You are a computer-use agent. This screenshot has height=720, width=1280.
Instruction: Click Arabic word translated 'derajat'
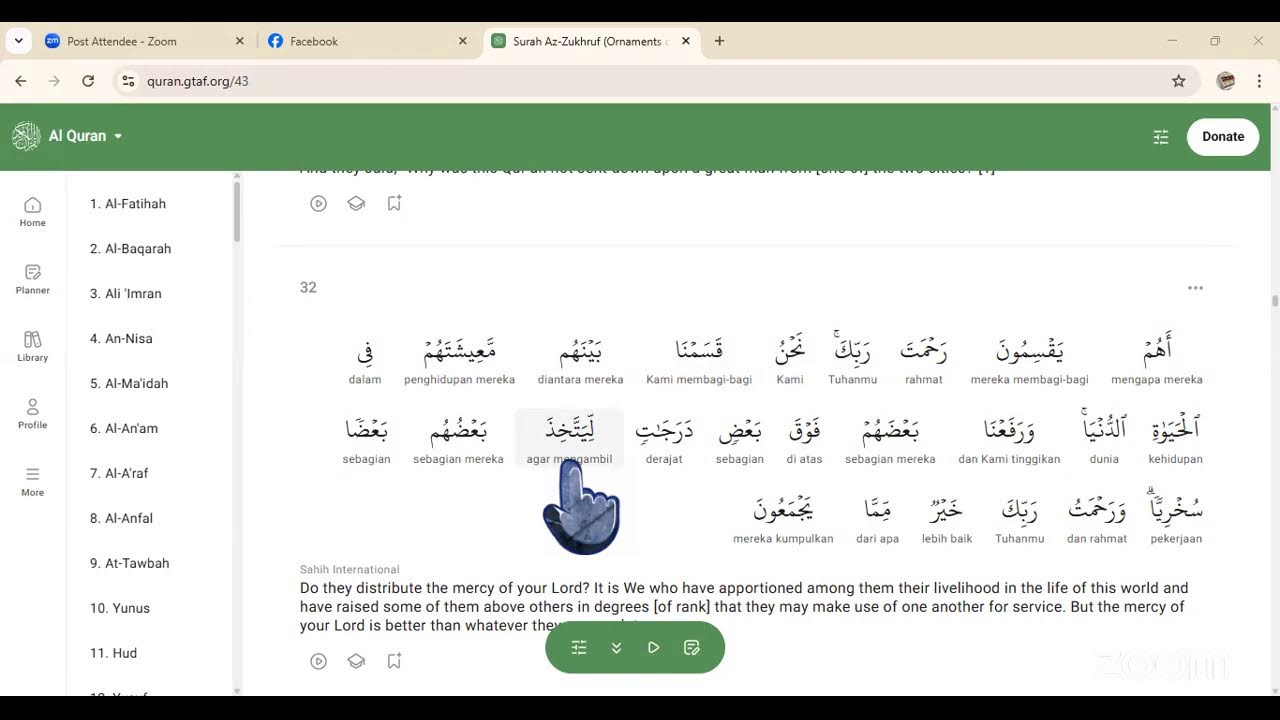tap(664, 431)
